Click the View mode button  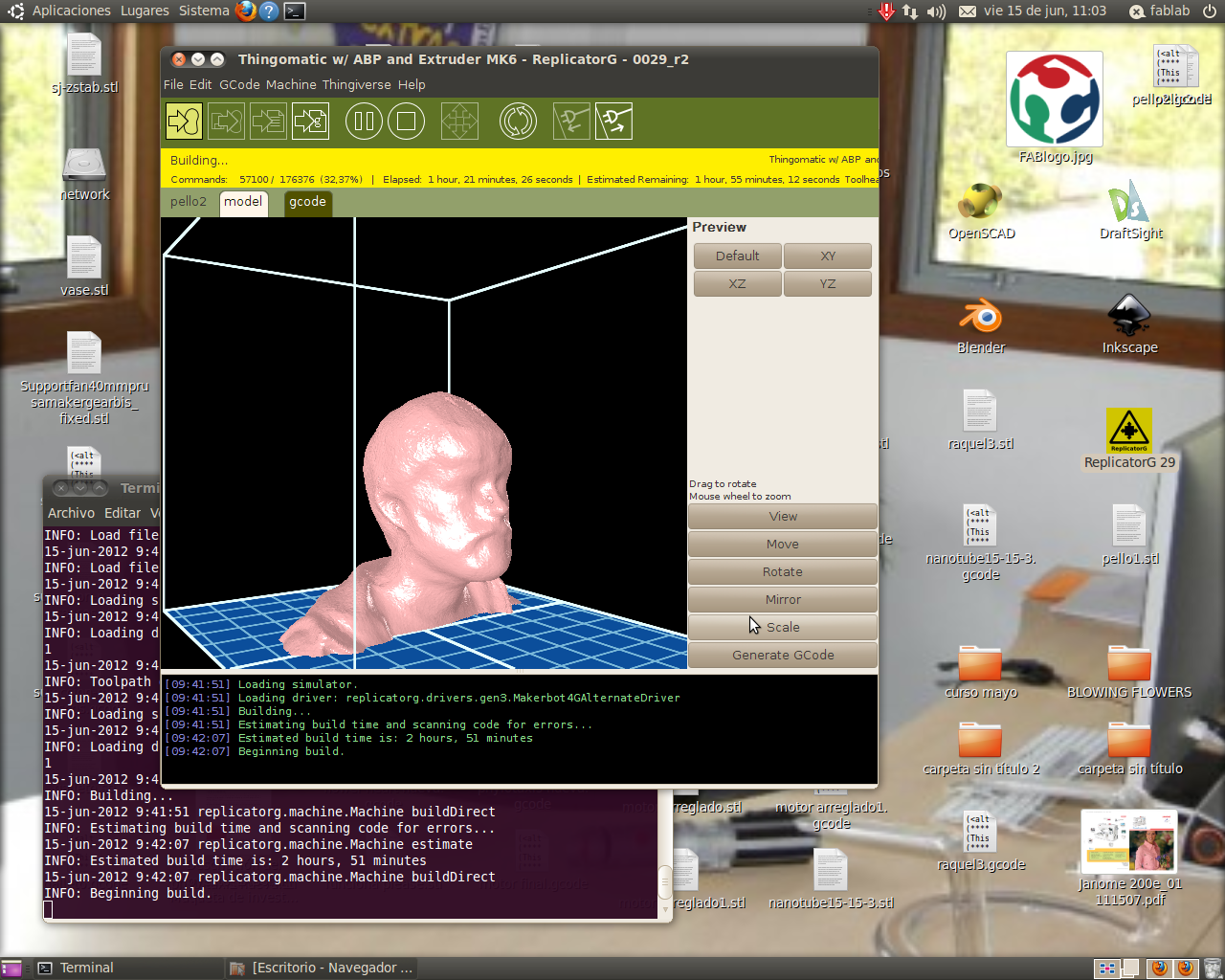pos(783,516)
